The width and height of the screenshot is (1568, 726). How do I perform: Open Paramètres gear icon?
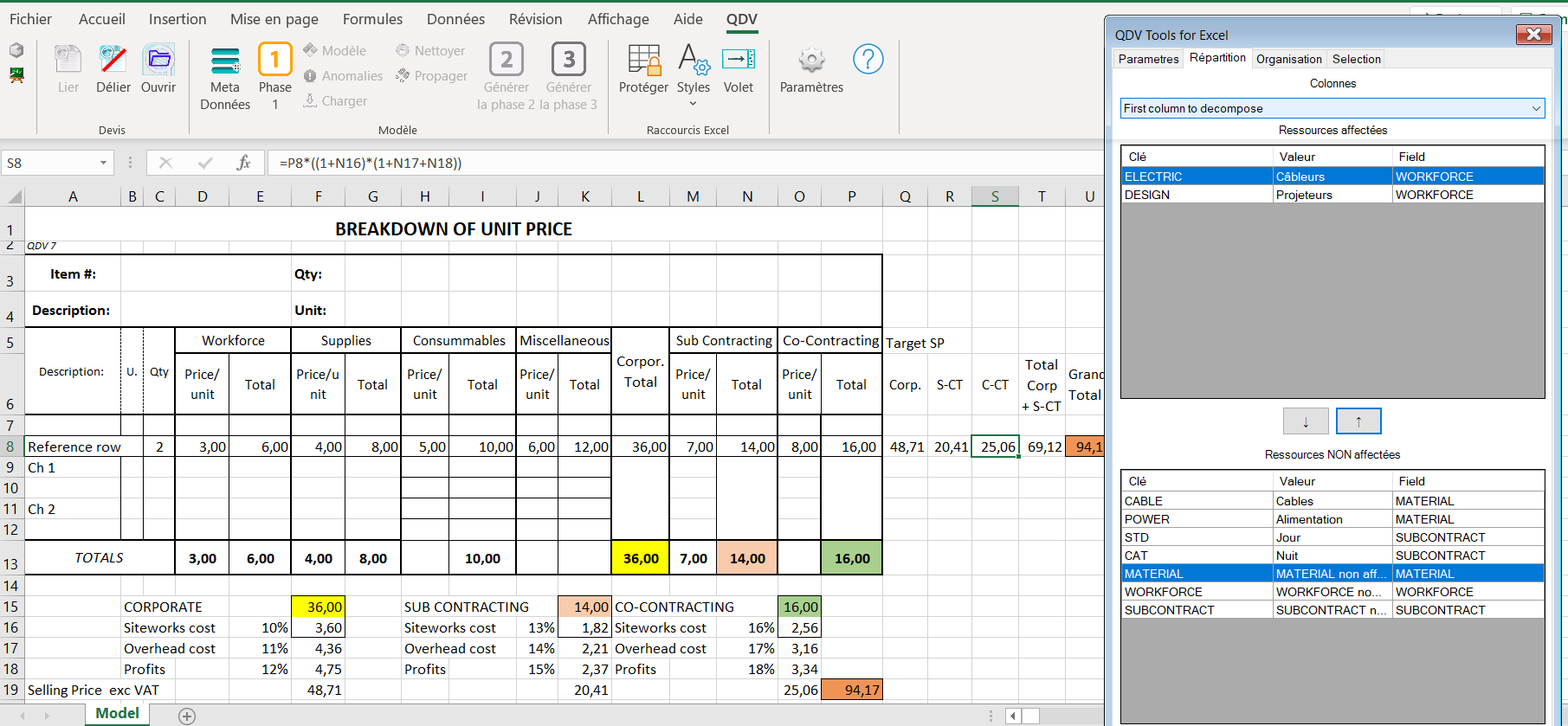(811, 68)
